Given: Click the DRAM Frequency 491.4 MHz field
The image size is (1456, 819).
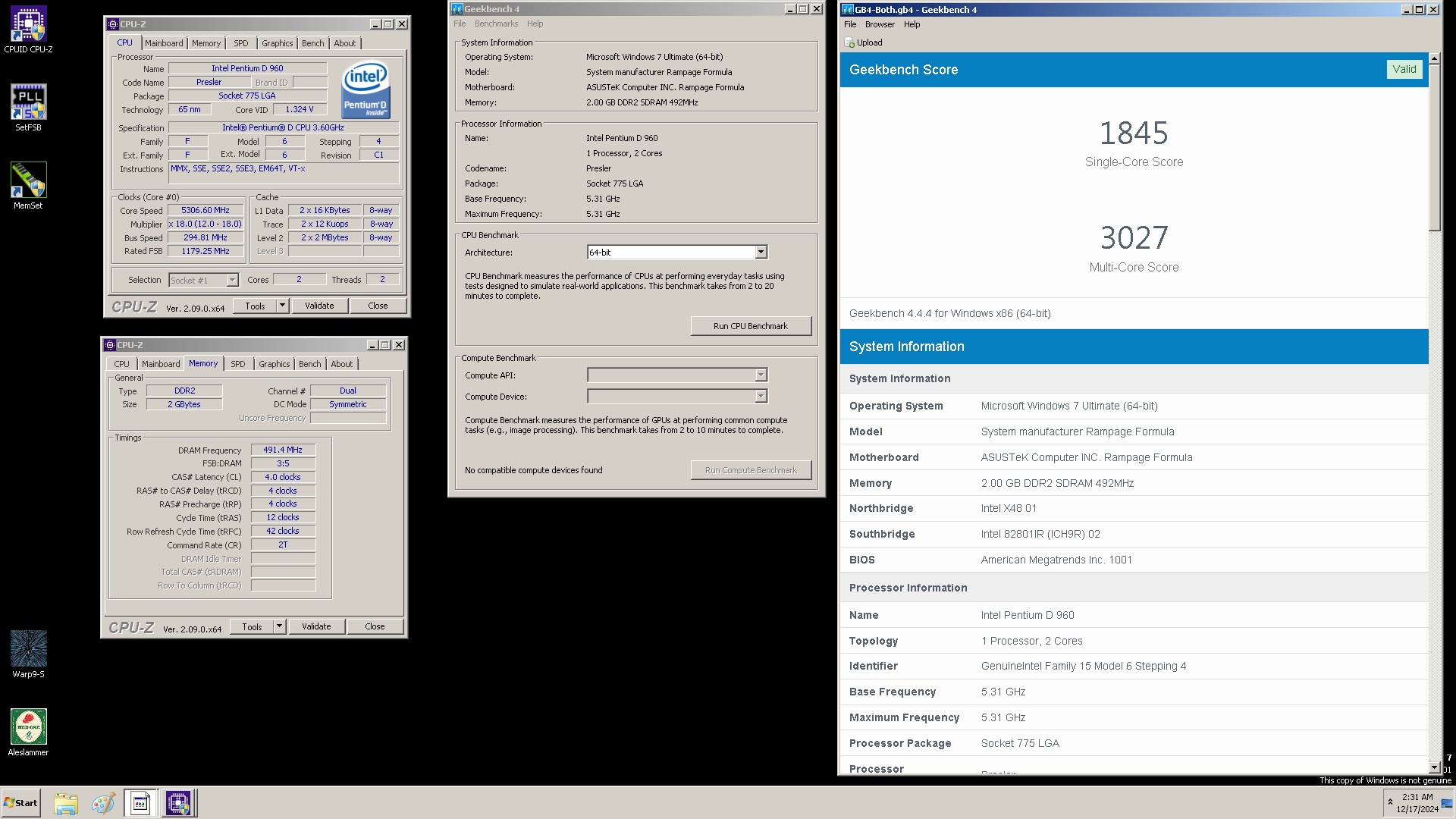Looking at the screenshot, I should [283, 450].
